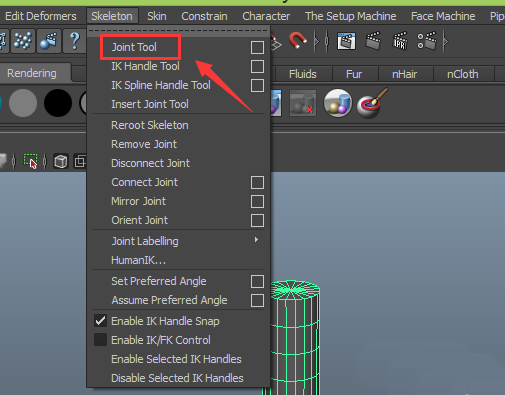Click shelf icon with red X

tap(303, 103)
